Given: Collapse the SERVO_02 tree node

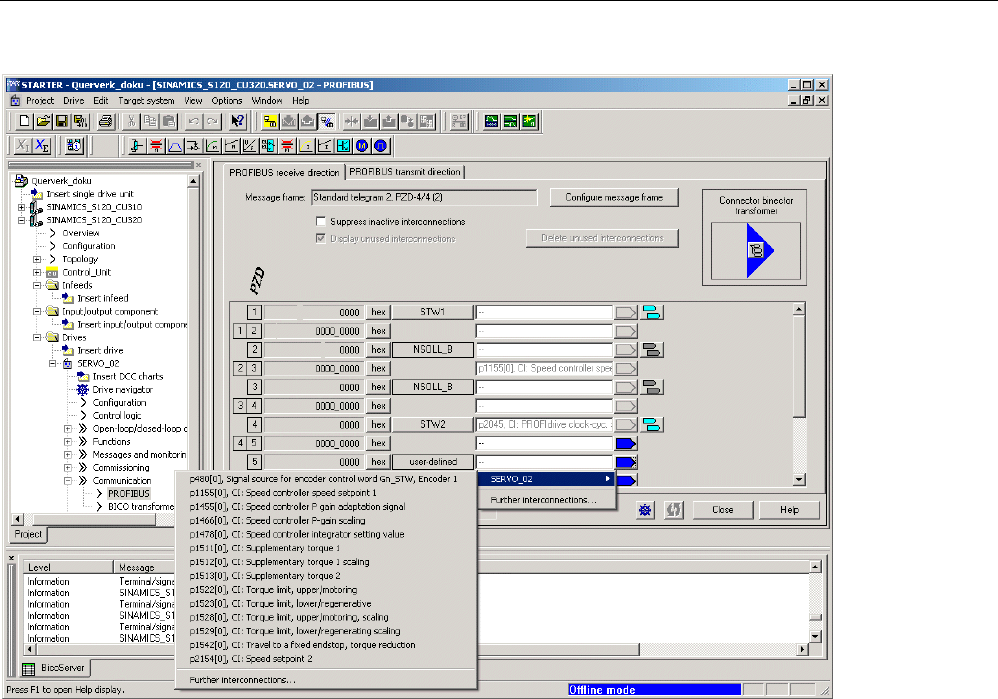Looking at the screenshot, I should pyautogui.click(x=53, y=364).
